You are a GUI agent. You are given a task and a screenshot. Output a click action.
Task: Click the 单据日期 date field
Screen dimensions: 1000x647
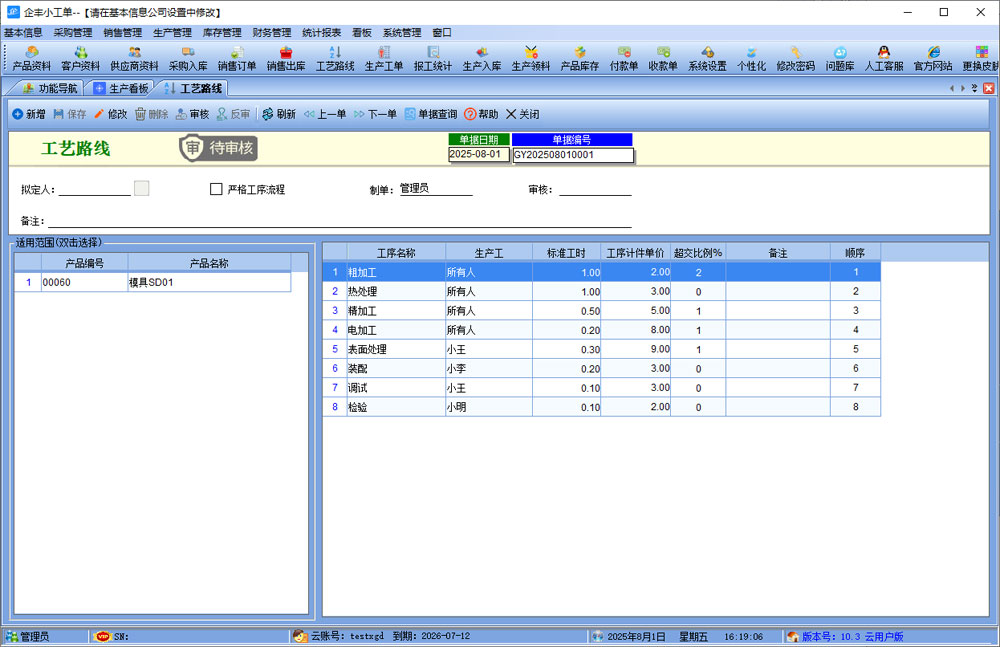[x=479, y=154]
